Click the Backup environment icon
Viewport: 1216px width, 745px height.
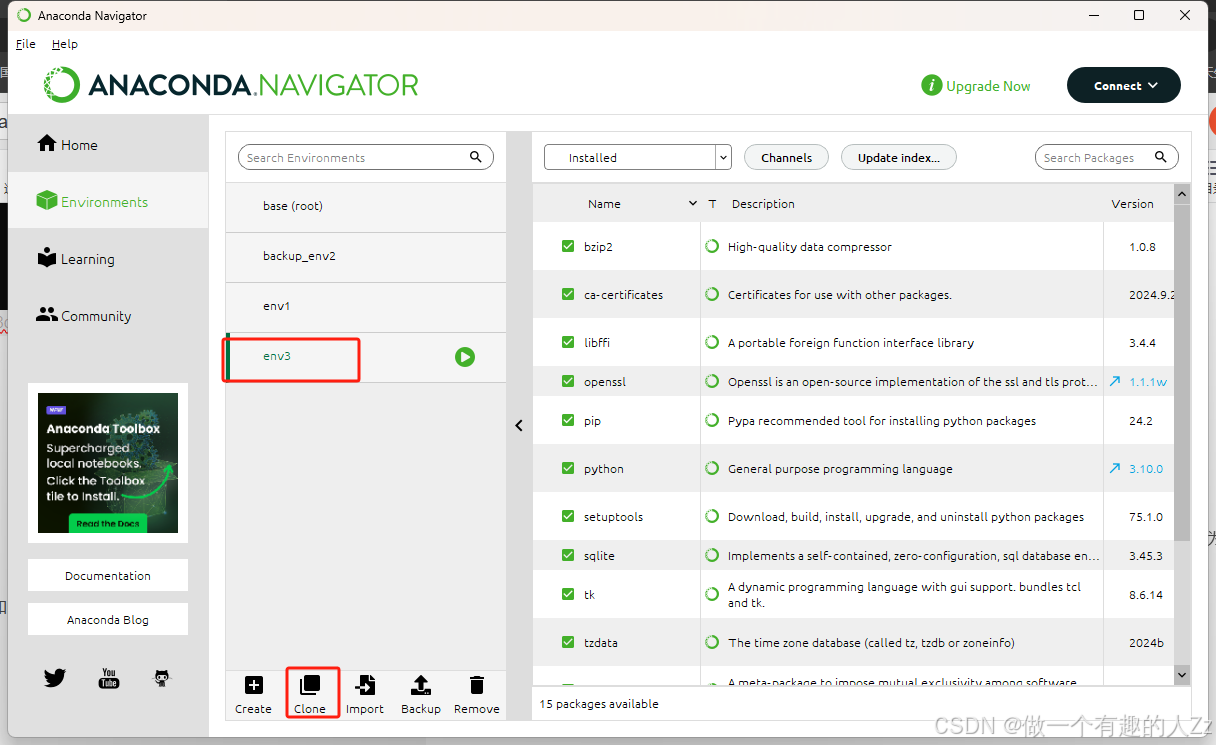421,685
